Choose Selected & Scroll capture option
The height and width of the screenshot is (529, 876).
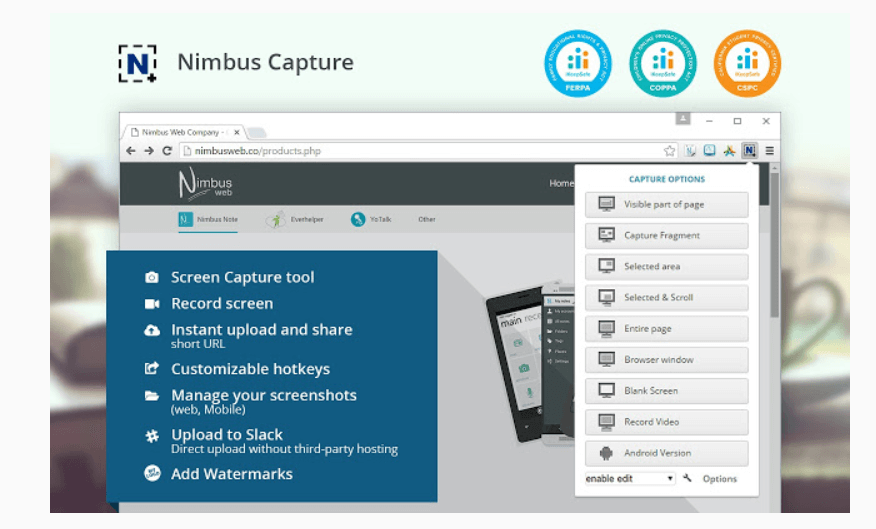point(666,298)
